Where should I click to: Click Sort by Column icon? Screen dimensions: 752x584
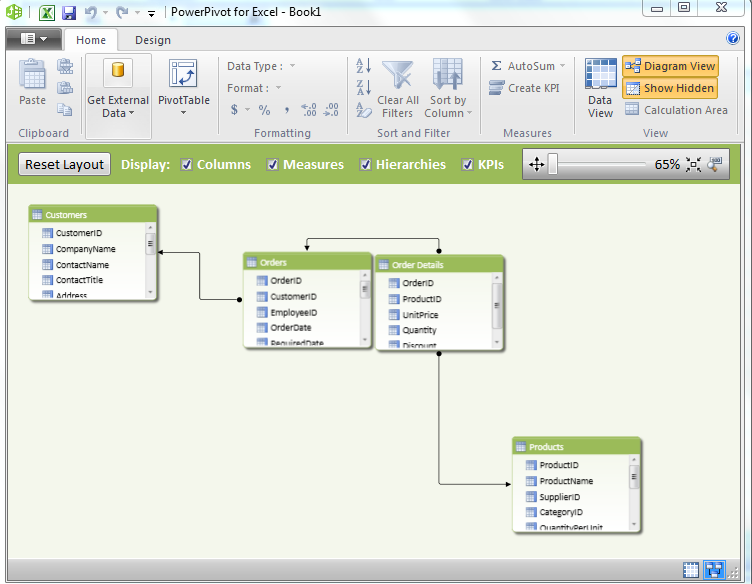(x=447, y=74)
